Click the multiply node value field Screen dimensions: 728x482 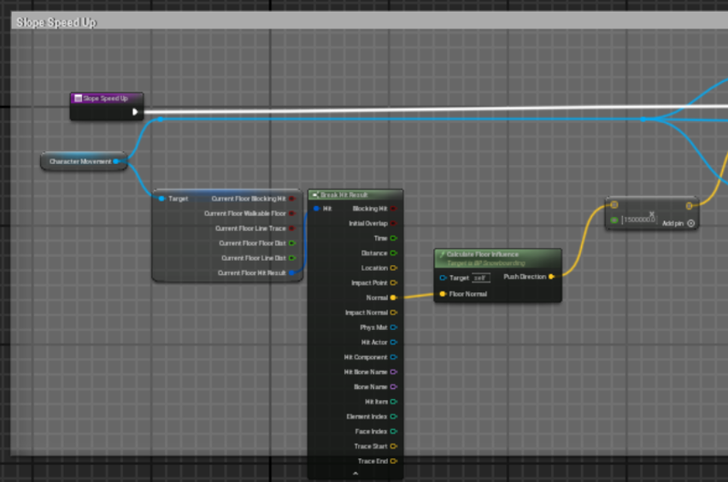(x=639, y=220)
